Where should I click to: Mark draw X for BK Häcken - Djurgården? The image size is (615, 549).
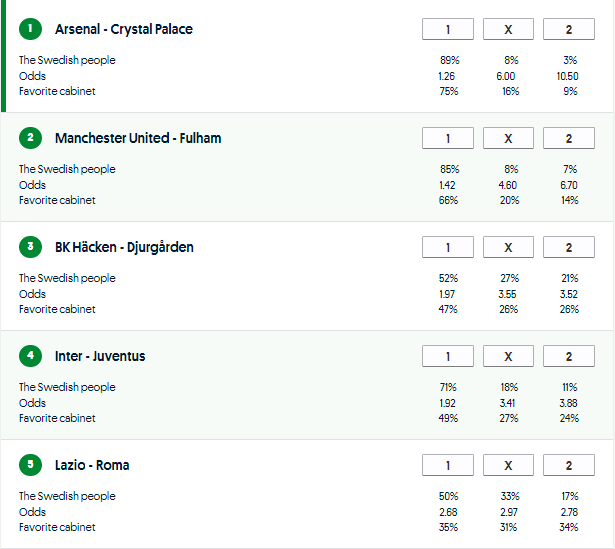click(x=508, y=247)
